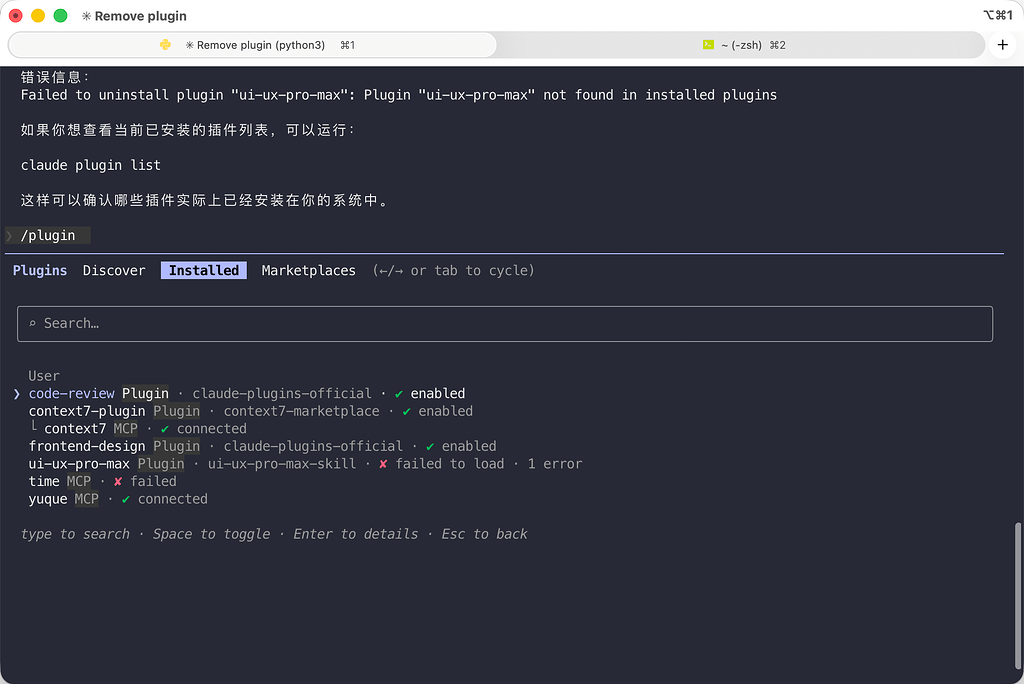This screenshot has width=1024, height=684.
Task: Click 'claude-plugins-official' on code-review row
Action: tap(282, 393)
